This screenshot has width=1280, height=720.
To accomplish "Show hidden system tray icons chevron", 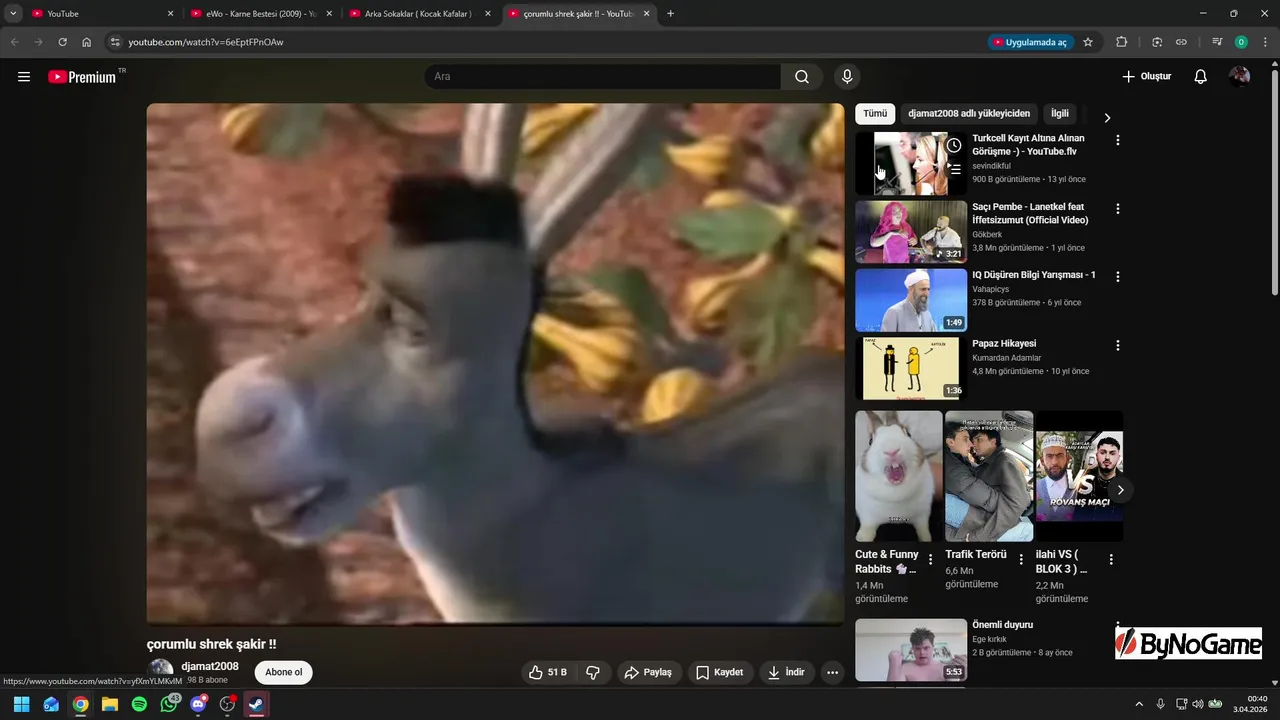I will pos(1138,704).
